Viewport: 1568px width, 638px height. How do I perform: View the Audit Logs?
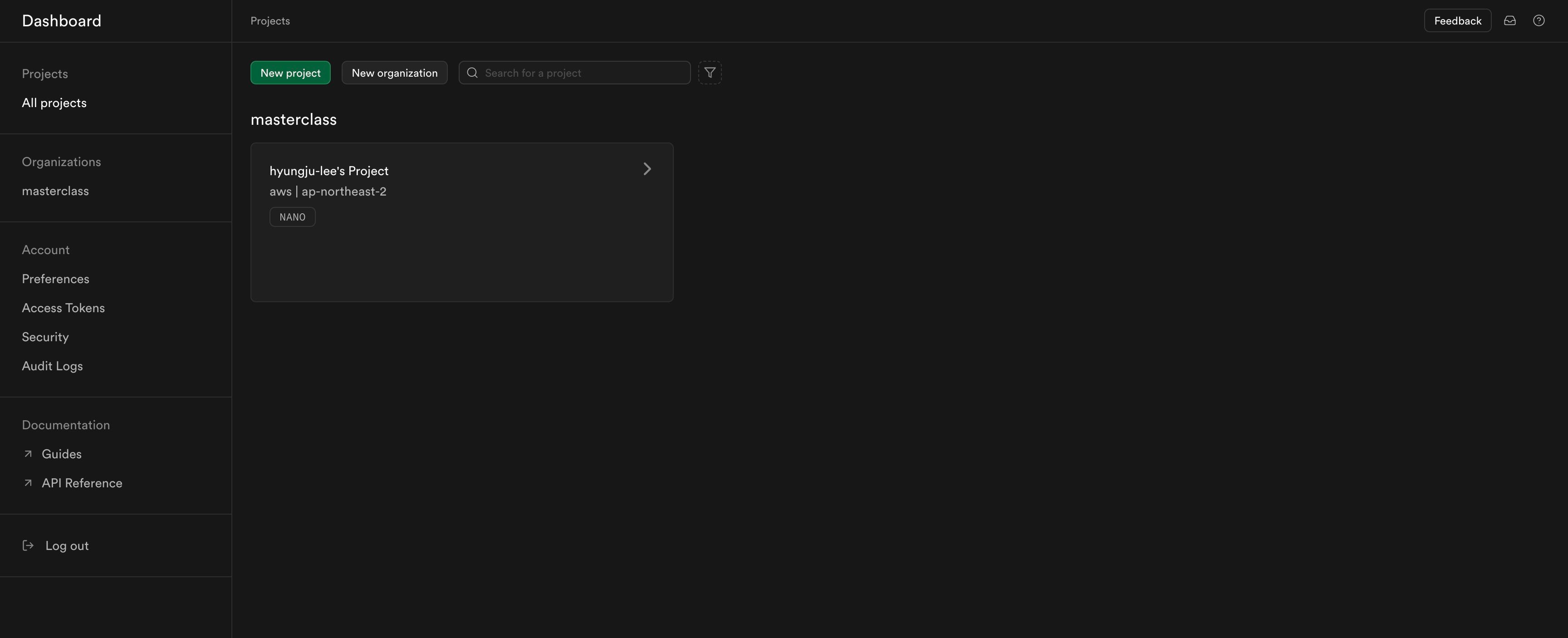tap(52, 366)
